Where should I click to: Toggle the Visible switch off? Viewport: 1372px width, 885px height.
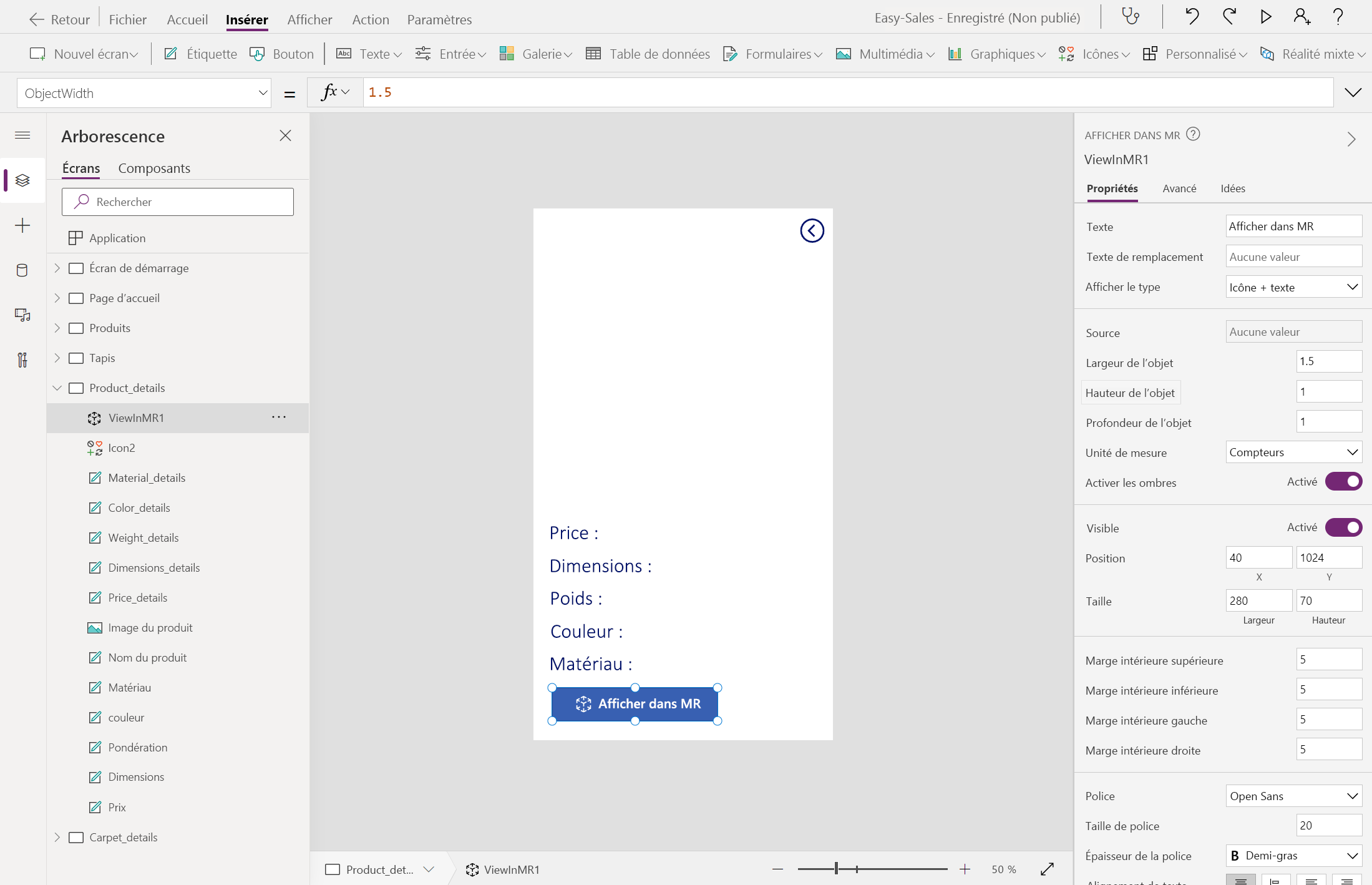(x=1343, y=527)
